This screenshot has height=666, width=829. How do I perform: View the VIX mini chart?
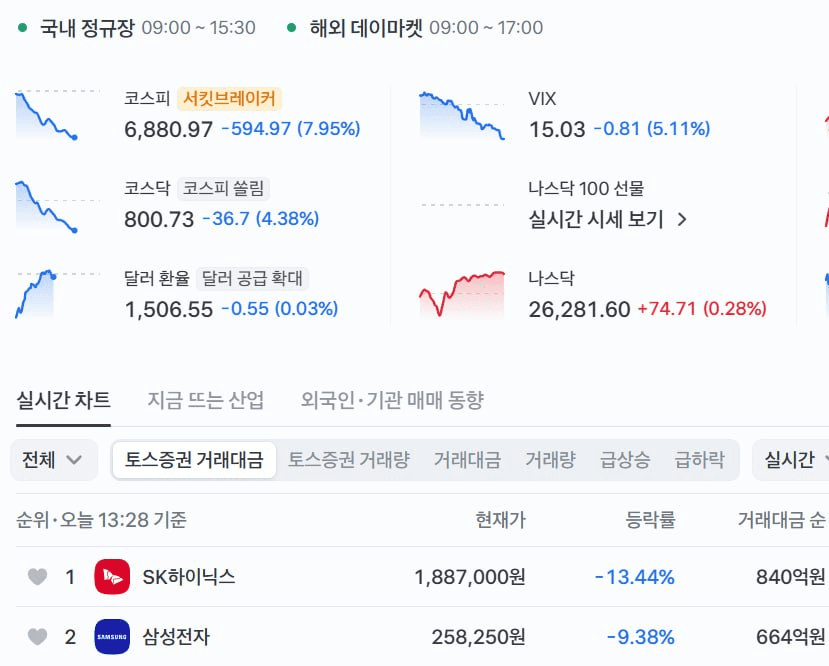point(462,116)
